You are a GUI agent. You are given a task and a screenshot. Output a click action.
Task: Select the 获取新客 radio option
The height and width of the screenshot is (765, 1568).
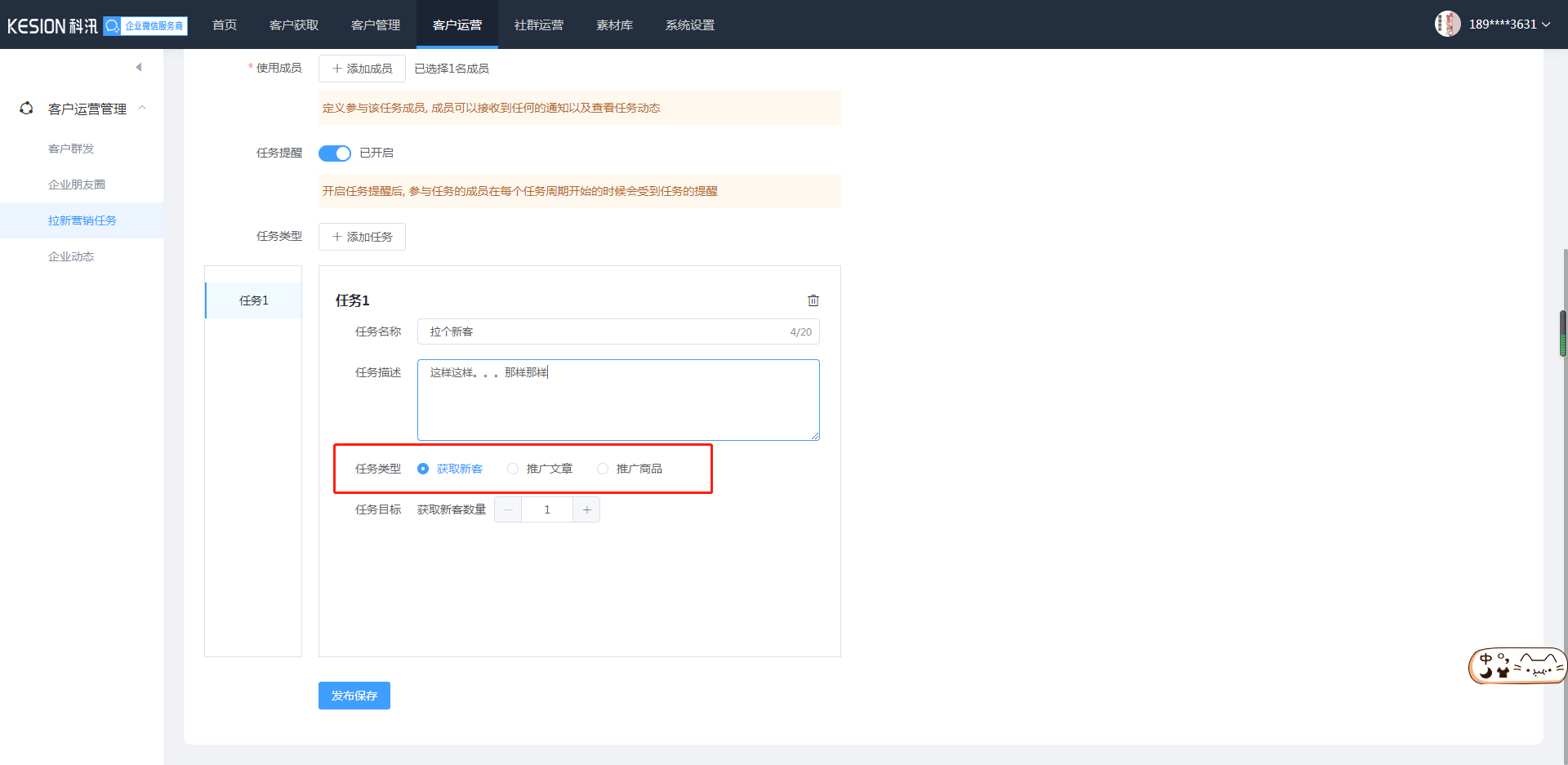point(450,469)
